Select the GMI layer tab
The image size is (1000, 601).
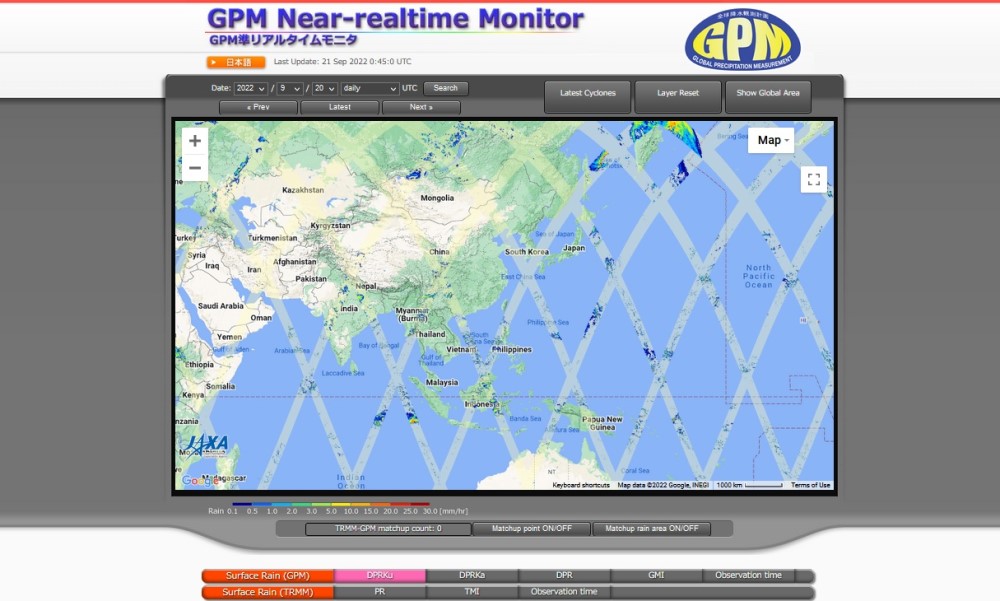coord(656,575)
